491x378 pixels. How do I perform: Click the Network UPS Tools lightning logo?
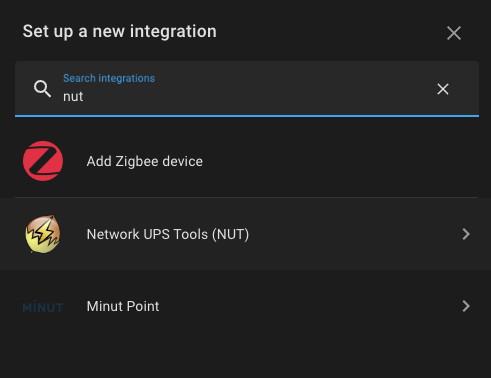click(43, 234)
